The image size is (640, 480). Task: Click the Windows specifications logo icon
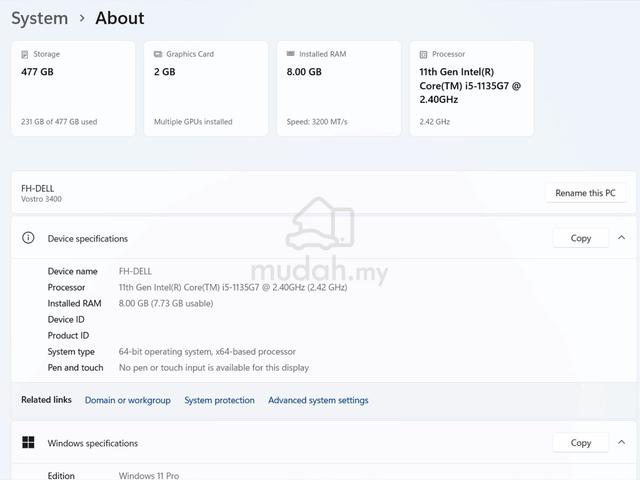pyautogui.click(x=28, y=442)
